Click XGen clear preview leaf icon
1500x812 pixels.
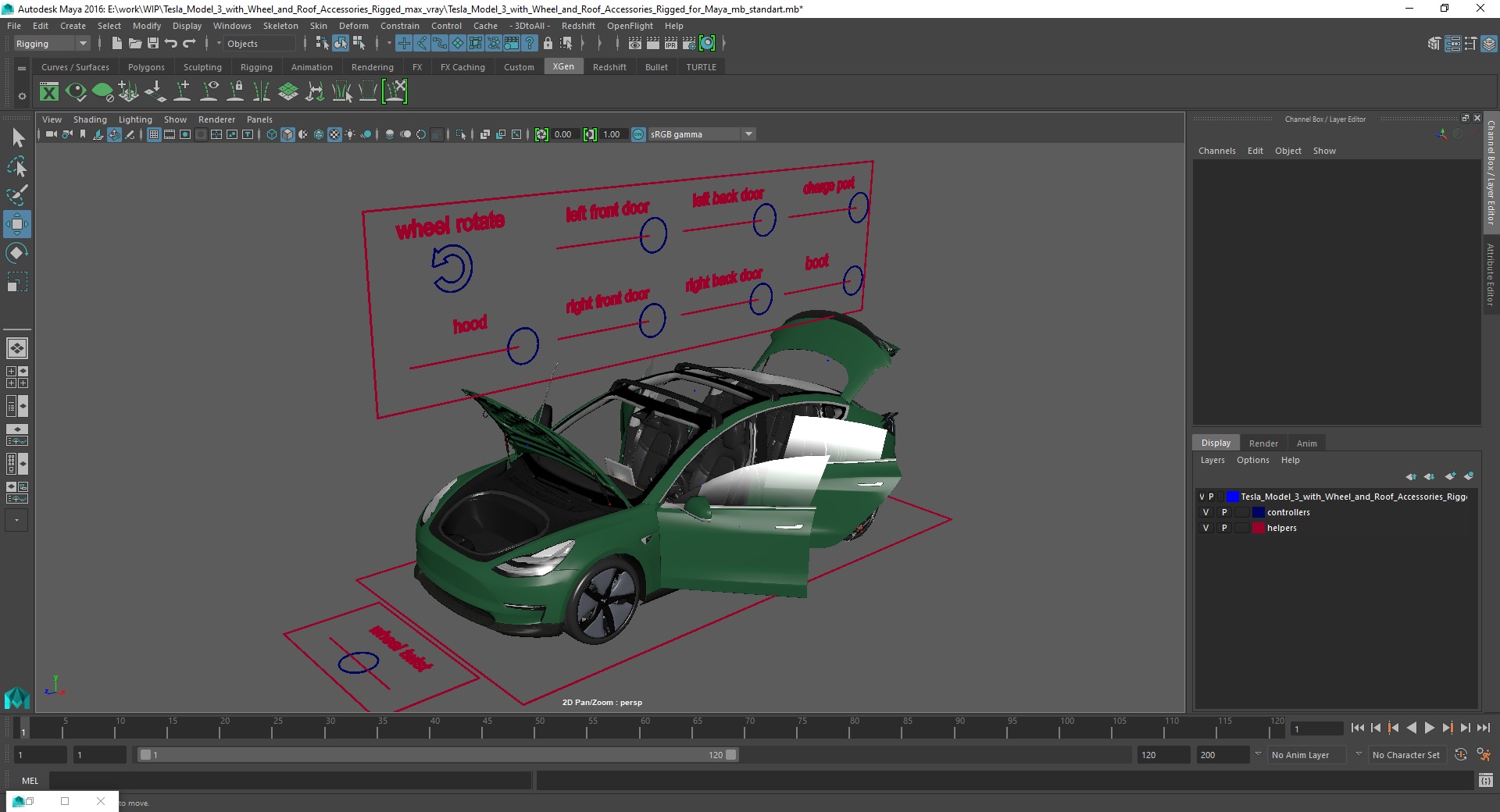(102, 92)
